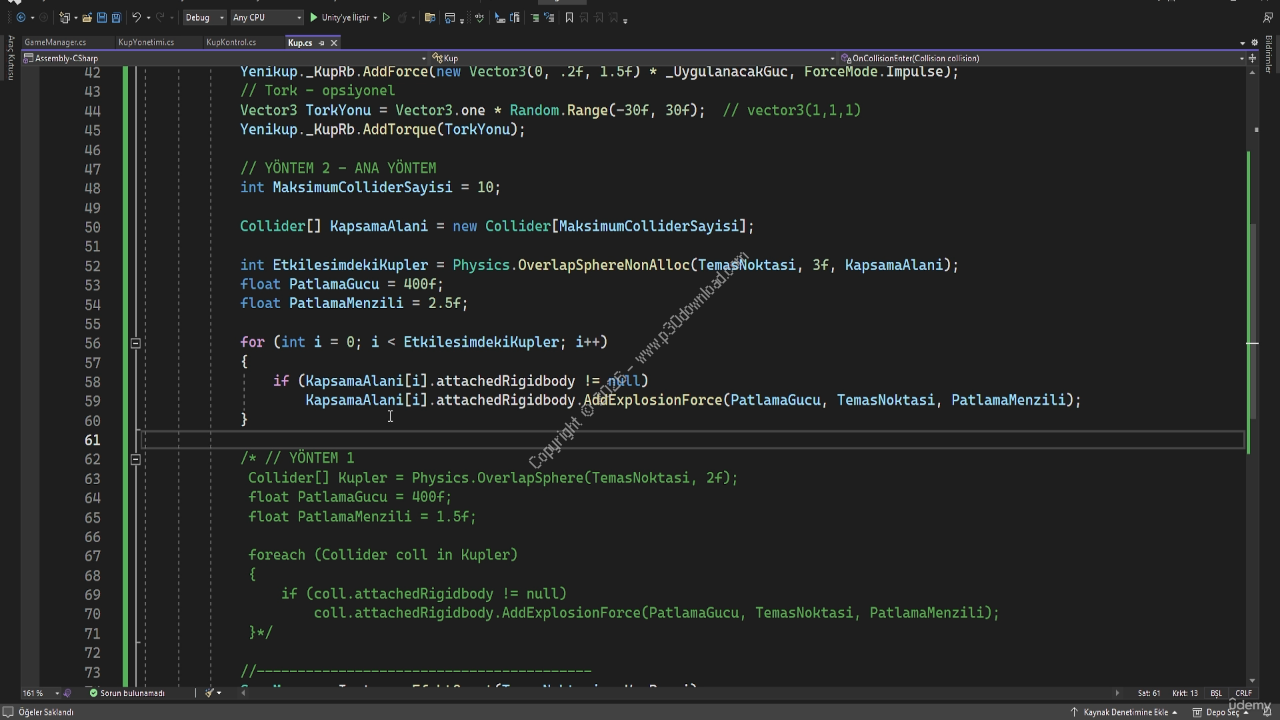
Task: Open the OnCollisionEnter member dropdown
Action: coord(1040,58)
